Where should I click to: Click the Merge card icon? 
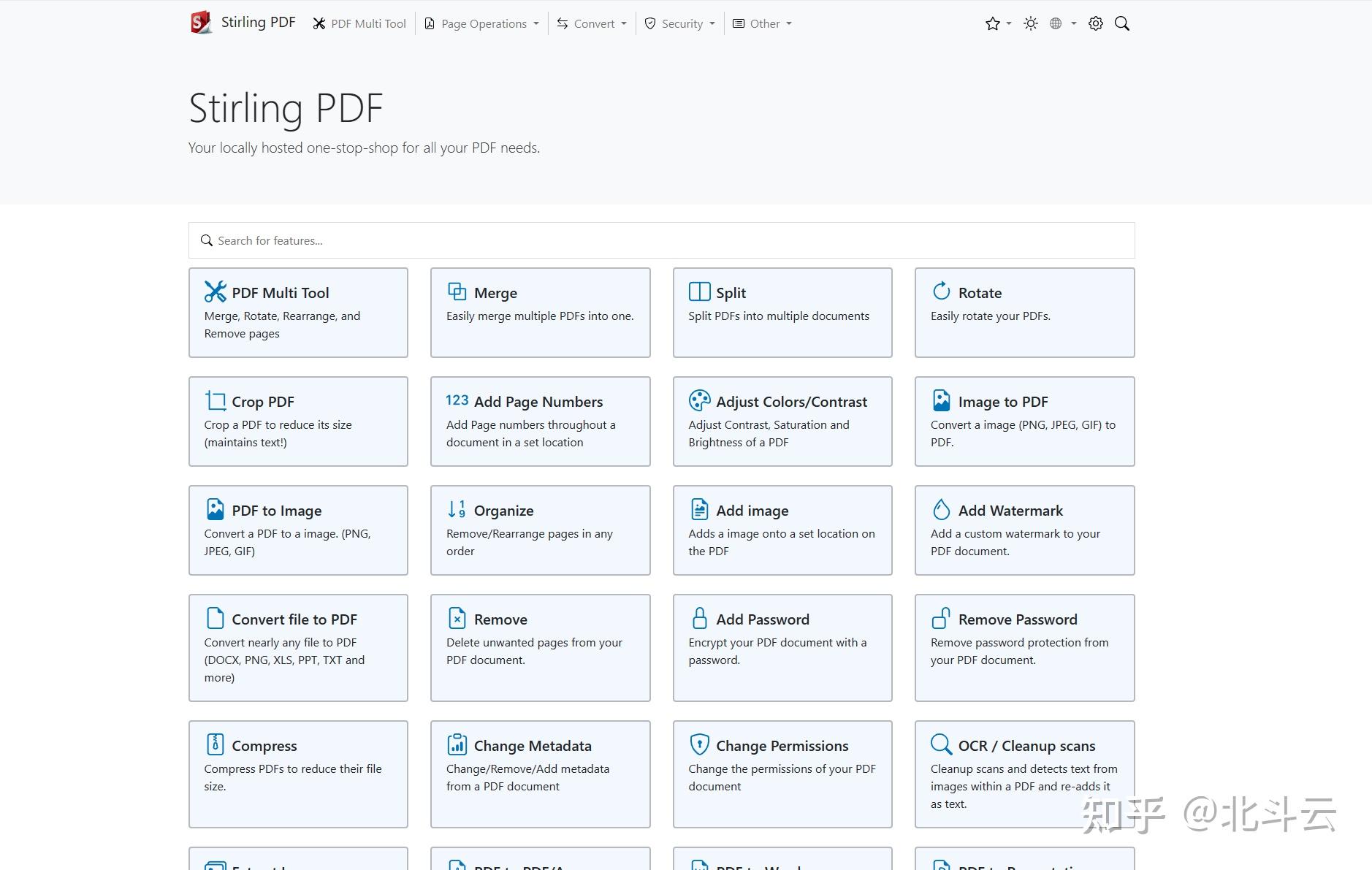pos(457,291)
